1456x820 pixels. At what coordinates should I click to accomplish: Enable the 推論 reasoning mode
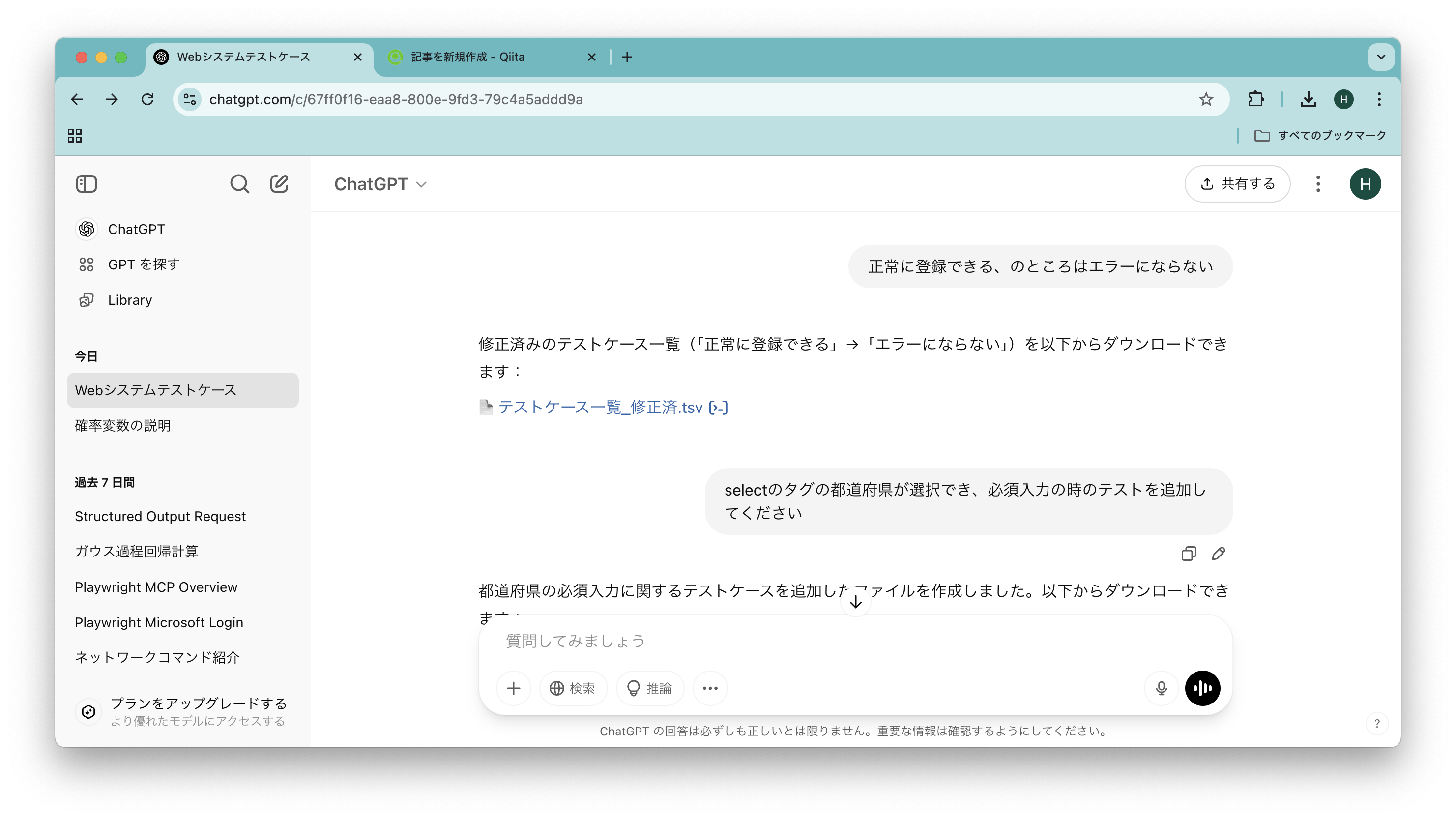pos(649,688)
